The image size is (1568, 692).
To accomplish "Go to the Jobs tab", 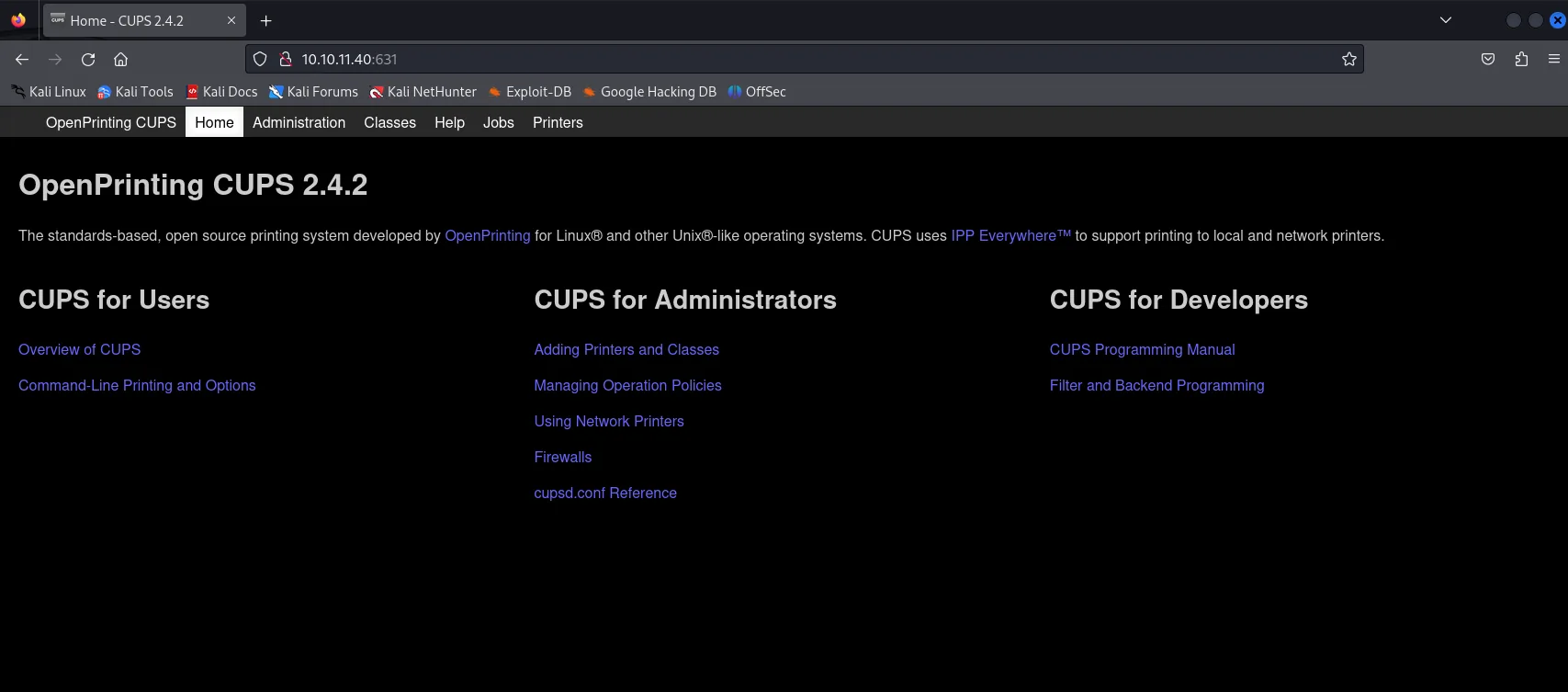I will click(x=499, y=122).
